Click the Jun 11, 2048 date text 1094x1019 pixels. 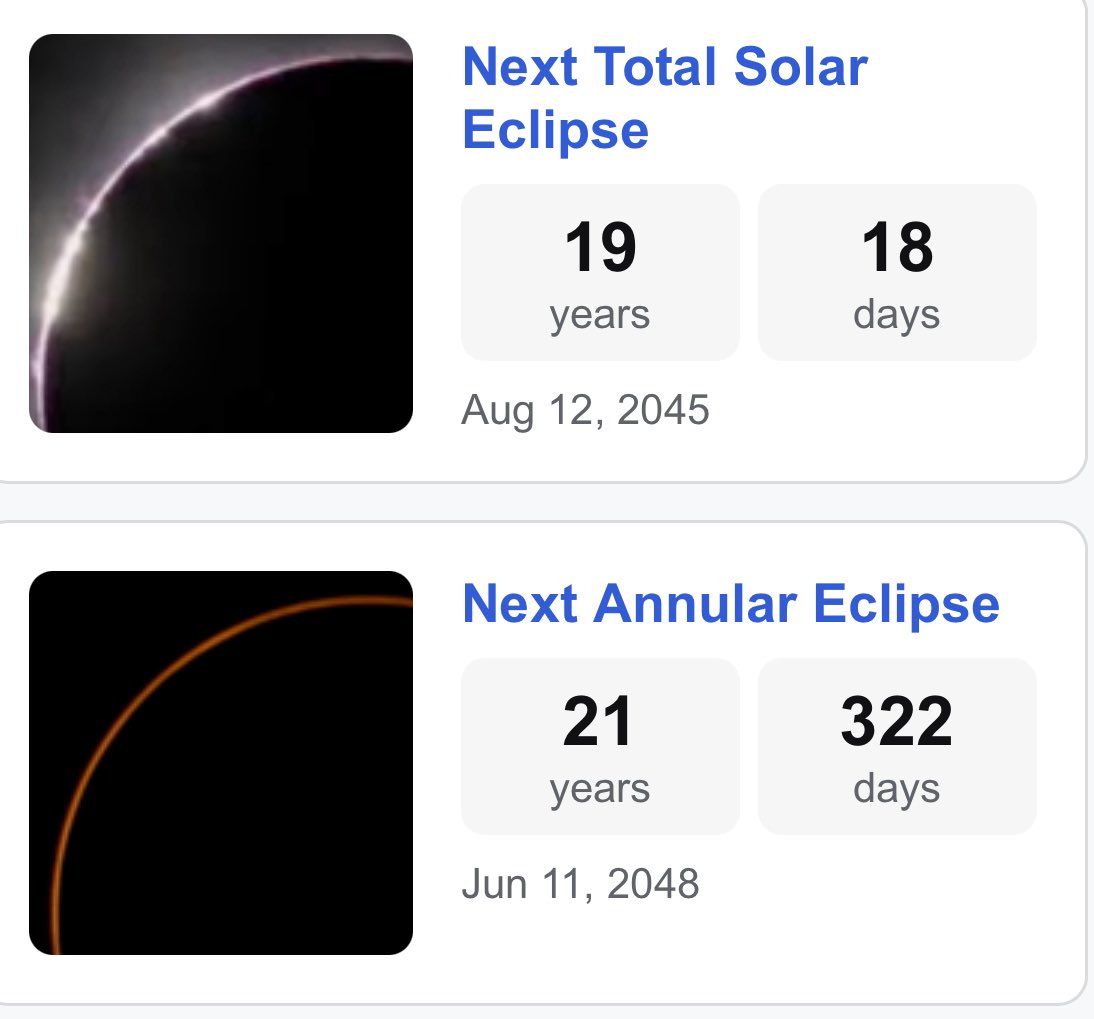point(580,884)
